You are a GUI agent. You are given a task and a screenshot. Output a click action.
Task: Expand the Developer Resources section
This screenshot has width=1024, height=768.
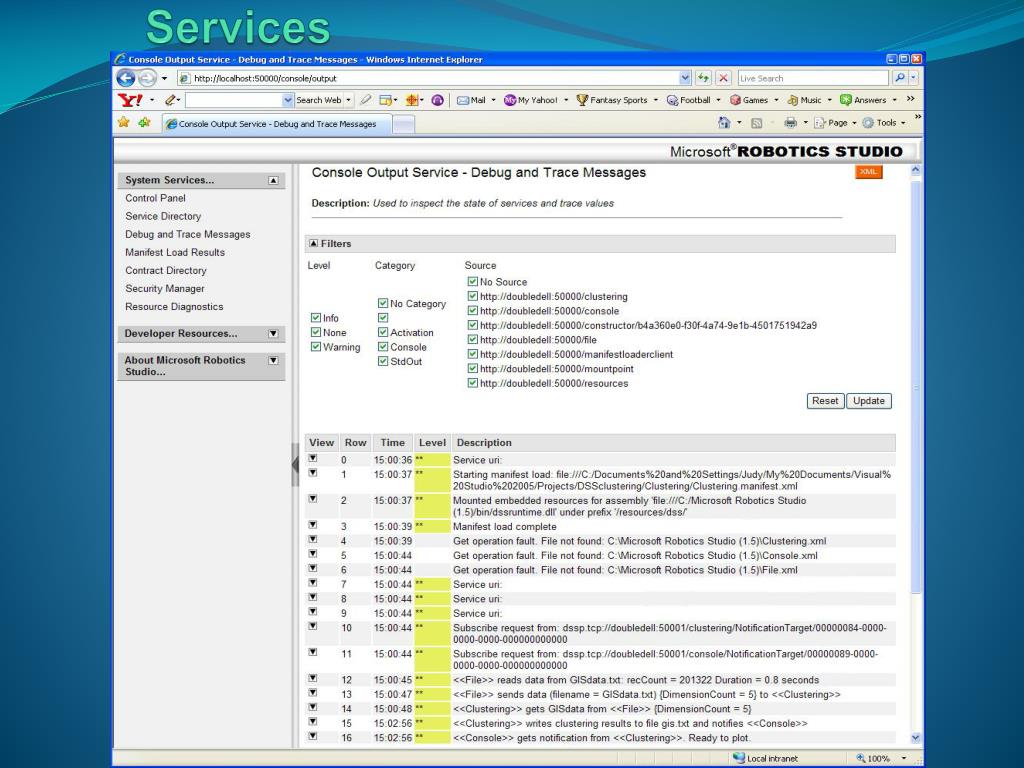273,334
